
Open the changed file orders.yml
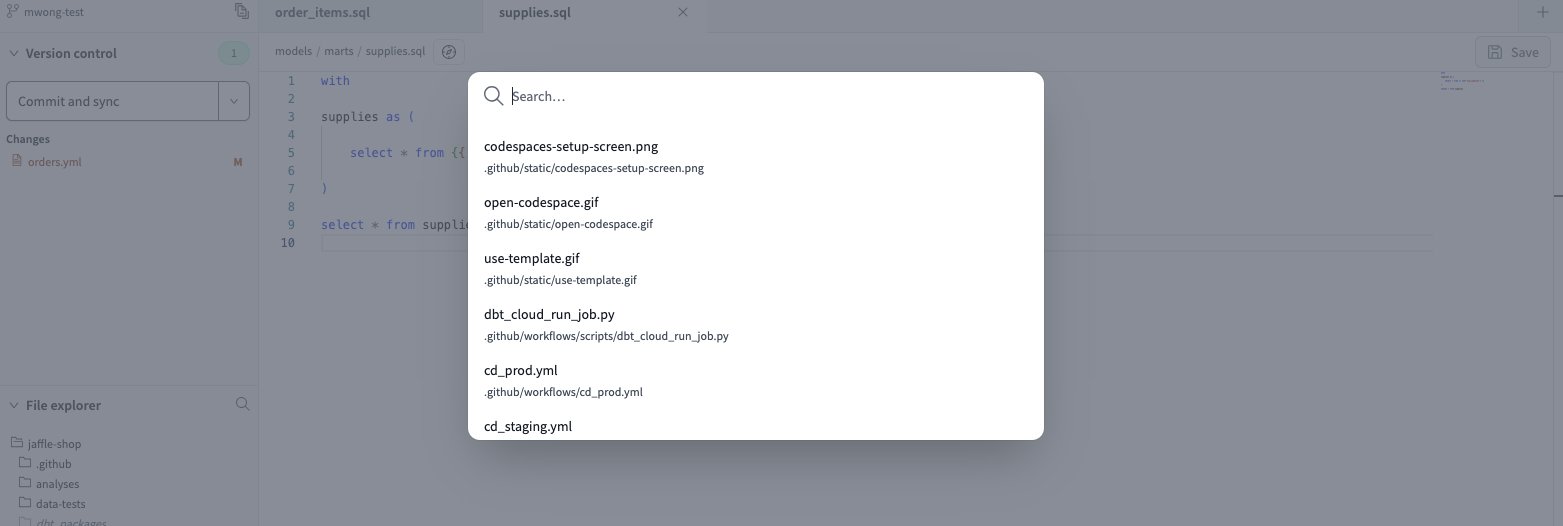(x=54, y=162)
